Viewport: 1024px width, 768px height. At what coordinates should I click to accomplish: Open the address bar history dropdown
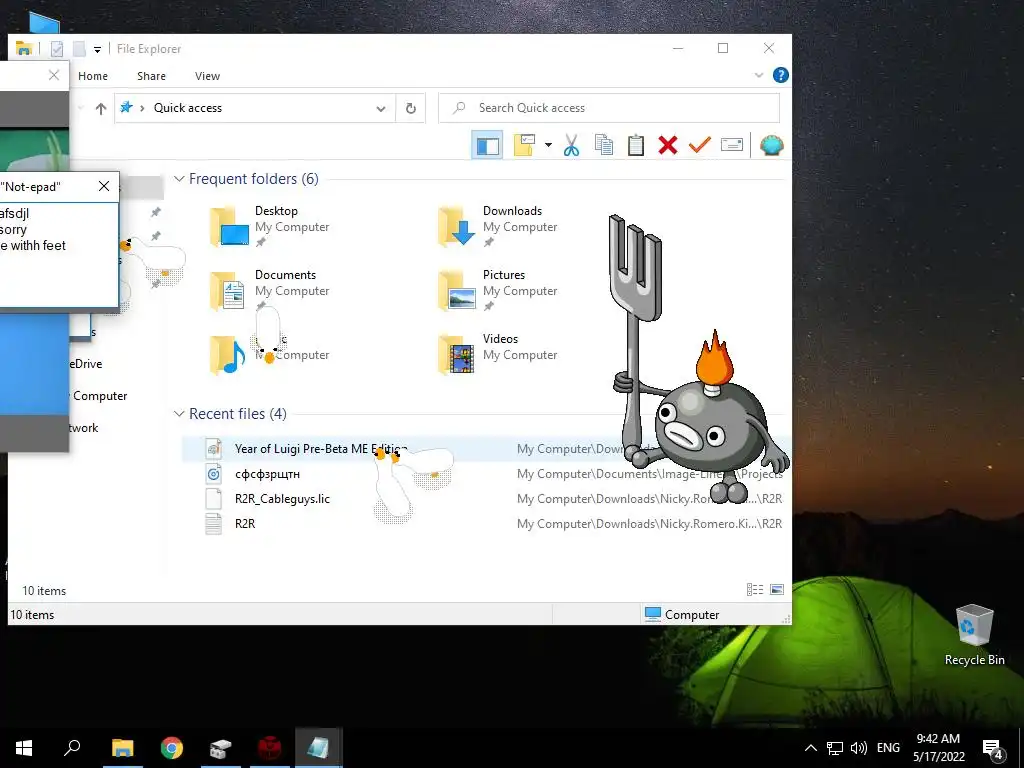point(381,108)
